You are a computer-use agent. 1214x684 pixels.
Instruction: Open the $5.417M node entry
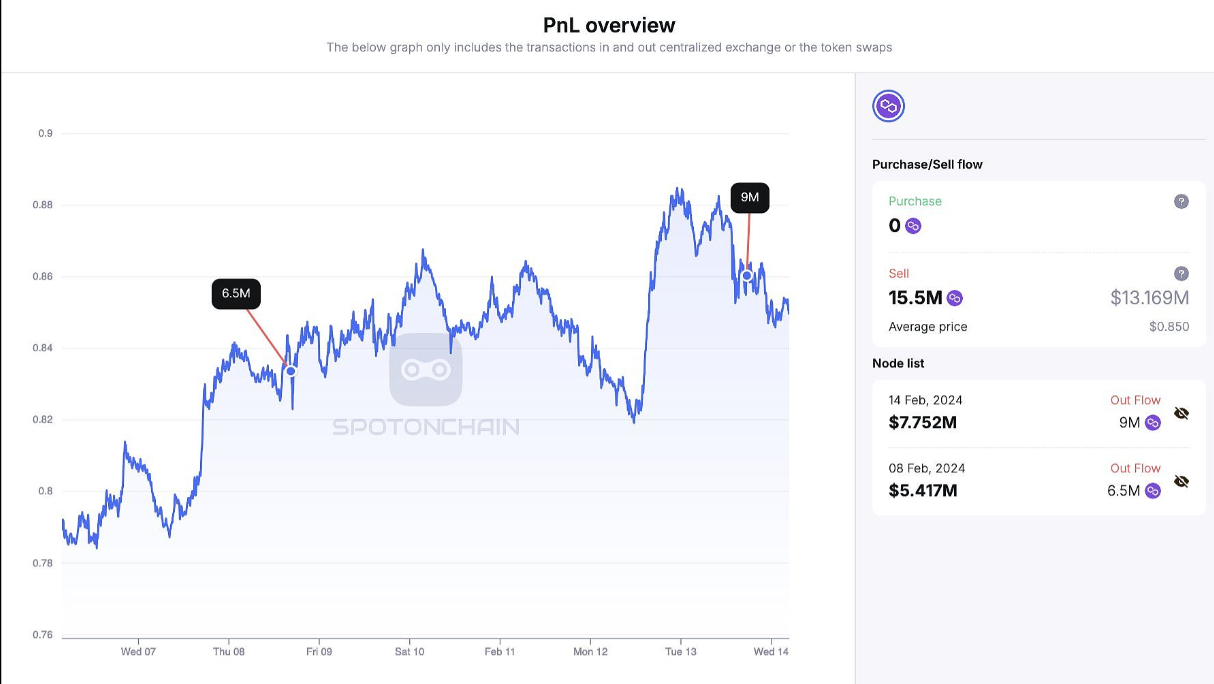pos(923,491)
